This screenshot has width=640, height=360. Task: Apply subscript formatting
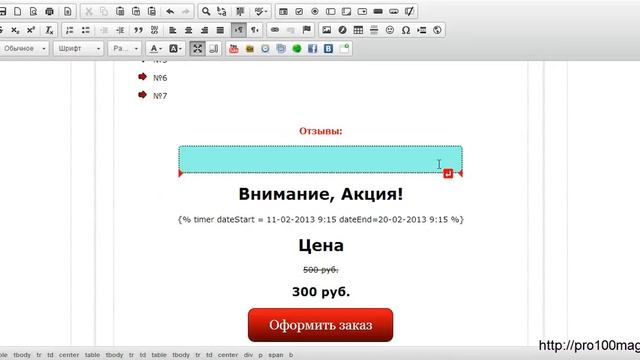click(x=15, y=30)
